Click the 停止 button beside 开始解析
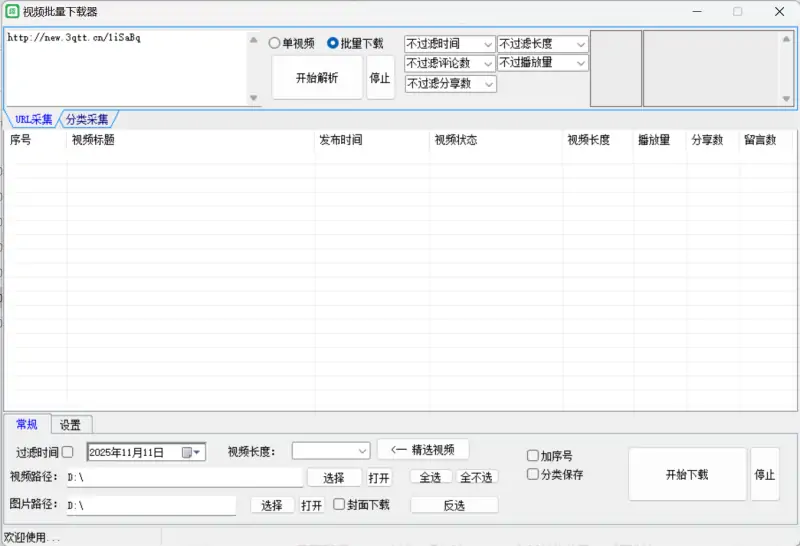This screenshot has width=800, height=546. (380, 78)
